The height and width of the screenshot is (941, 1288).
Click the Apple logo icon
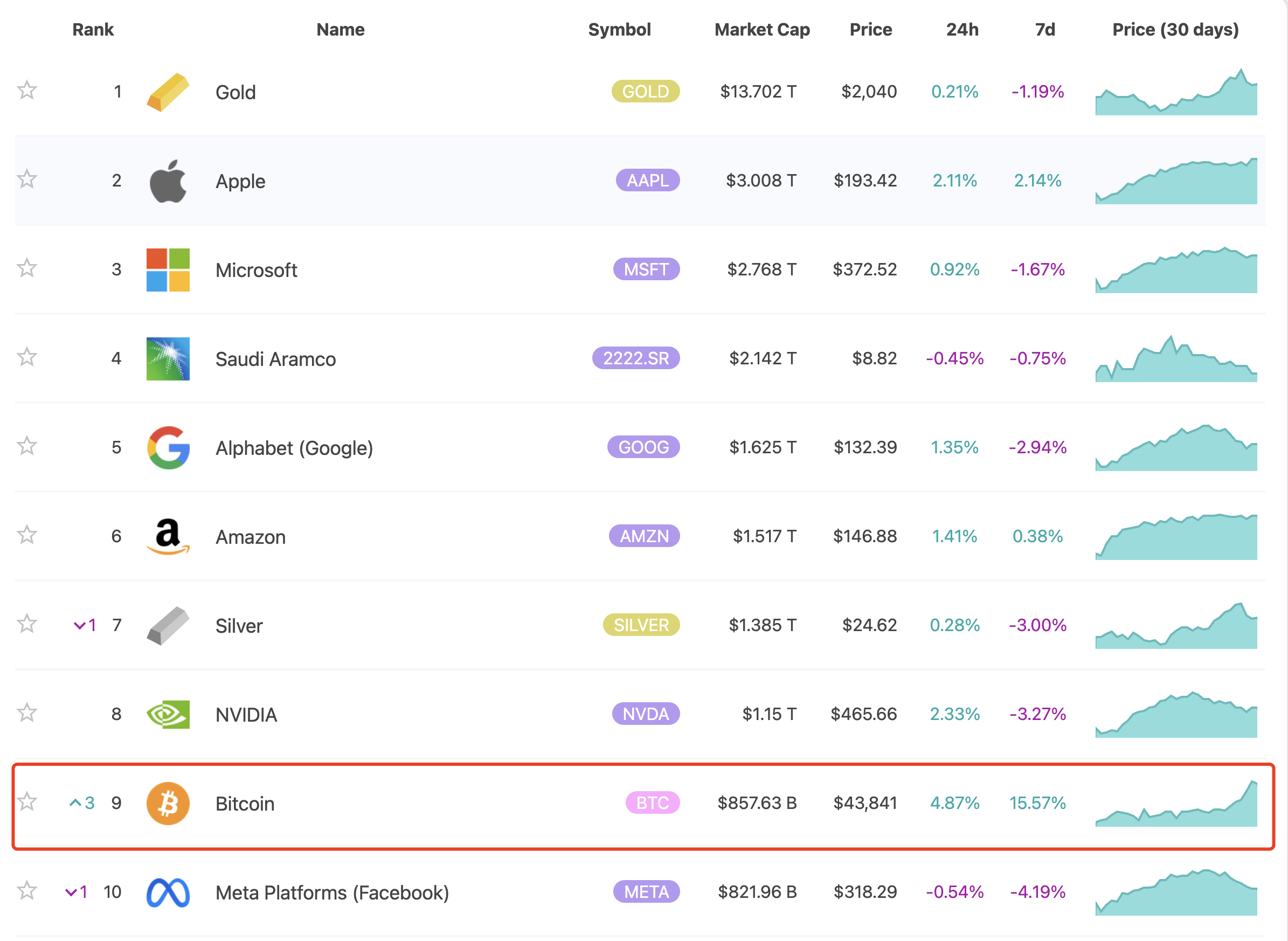coord(168,181)
